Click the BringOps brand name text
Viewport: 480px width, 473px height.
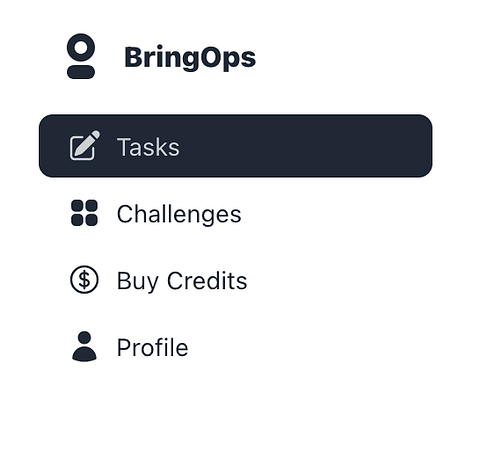tap(190, 58)
